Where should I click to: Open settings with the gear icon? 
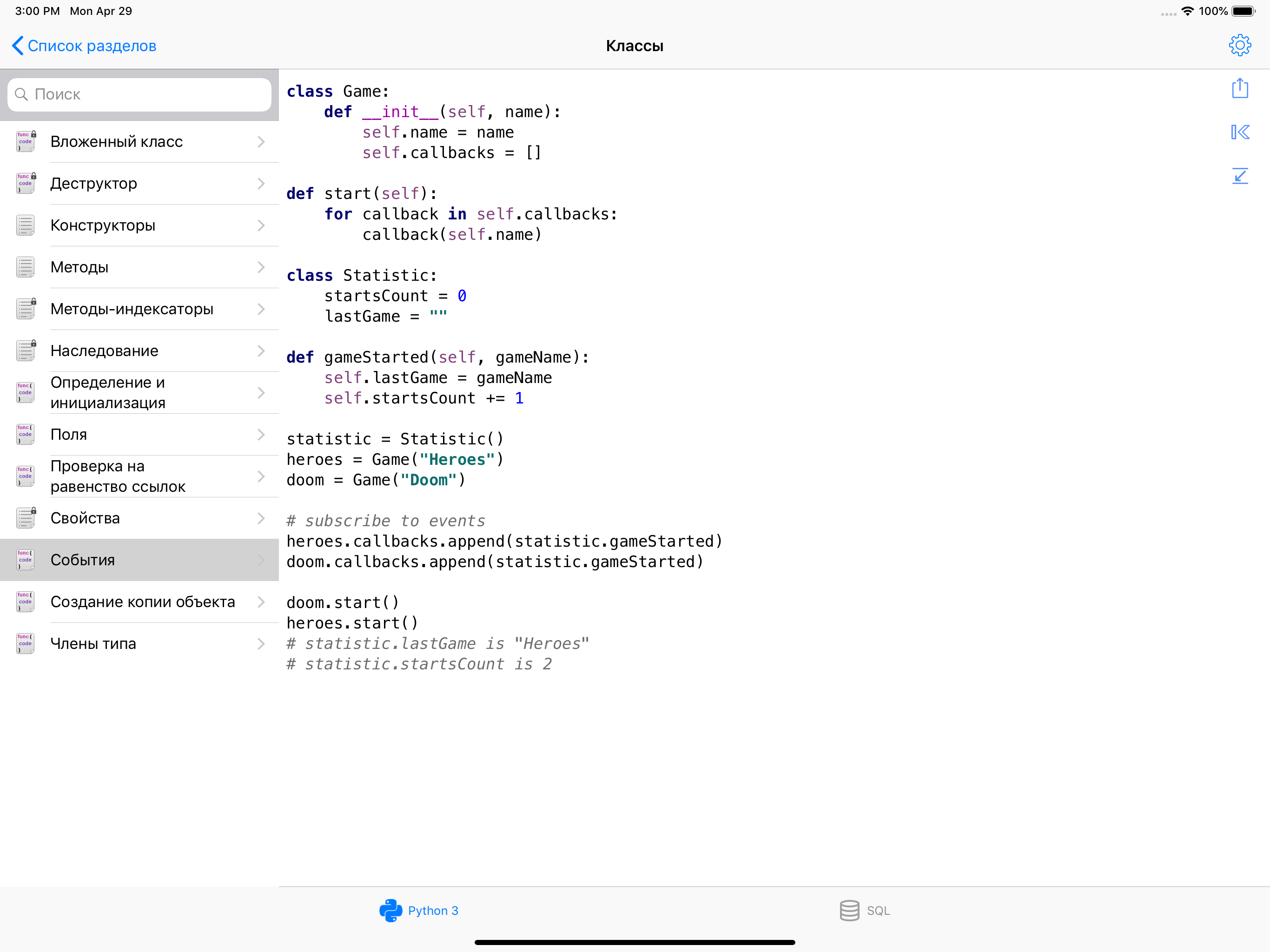click(1240, 46)
